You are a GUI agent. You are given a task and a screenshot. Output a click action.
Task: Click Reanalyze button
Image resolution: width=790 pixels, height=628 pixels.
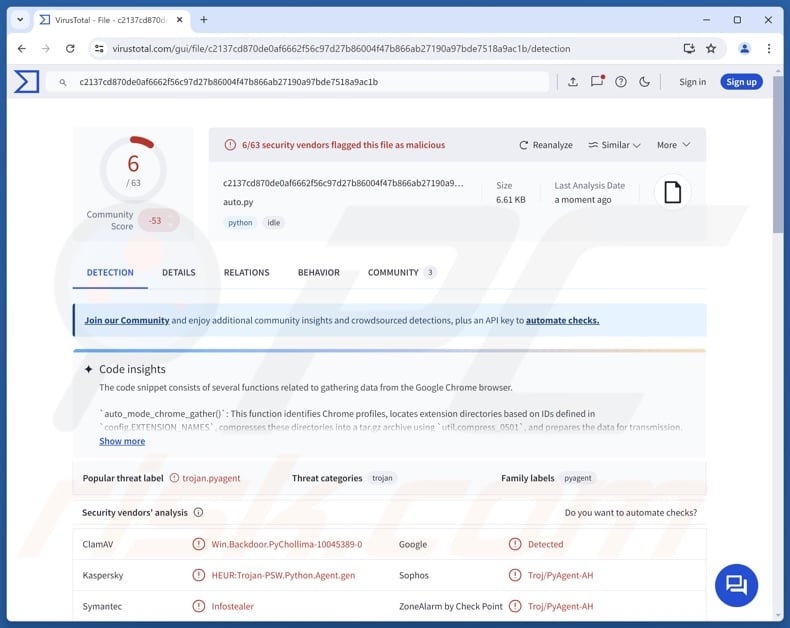(546, 145)
